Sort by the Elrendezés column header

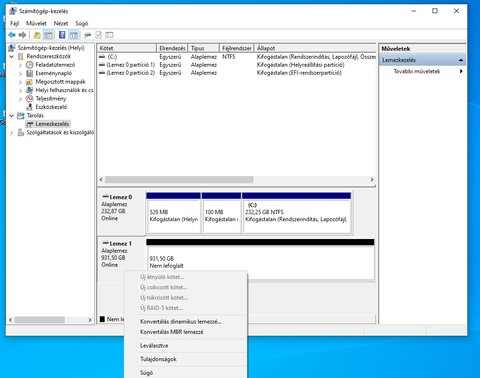(x=172, y=48)
